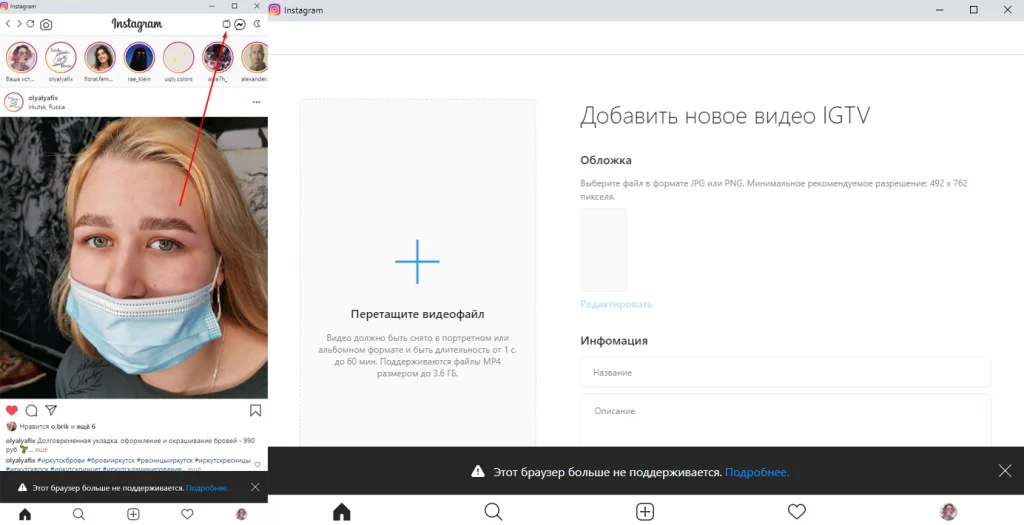
Task: Open the olyalyafix story circle
Action: pos(61,57)
